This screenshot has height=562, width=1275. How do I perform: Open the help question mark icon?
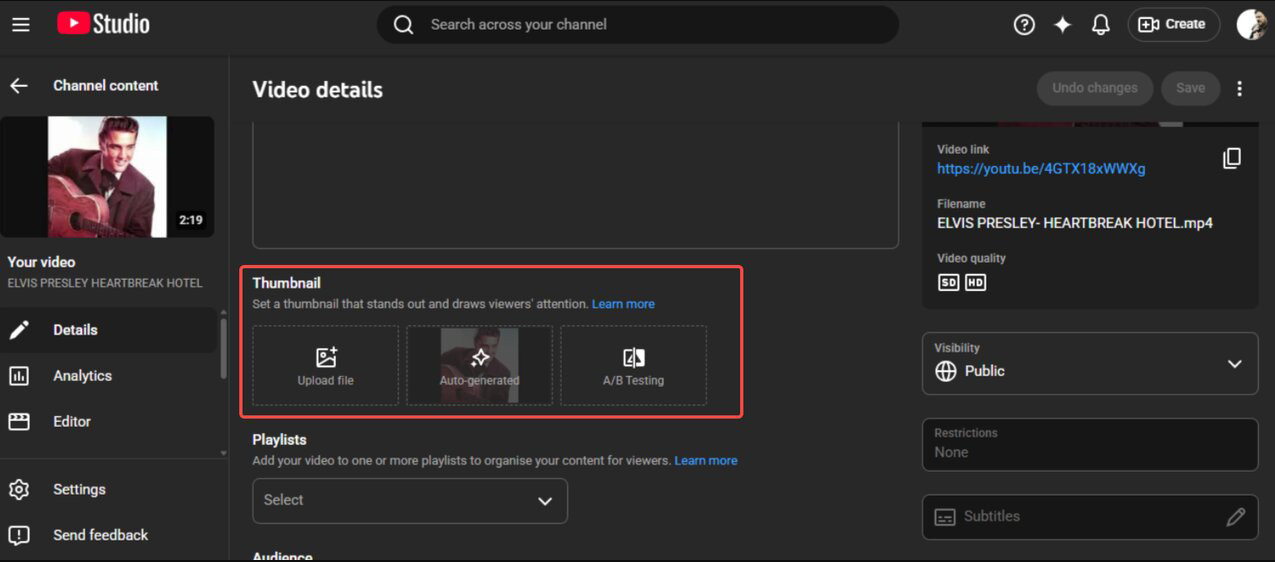click(1024, 24)
